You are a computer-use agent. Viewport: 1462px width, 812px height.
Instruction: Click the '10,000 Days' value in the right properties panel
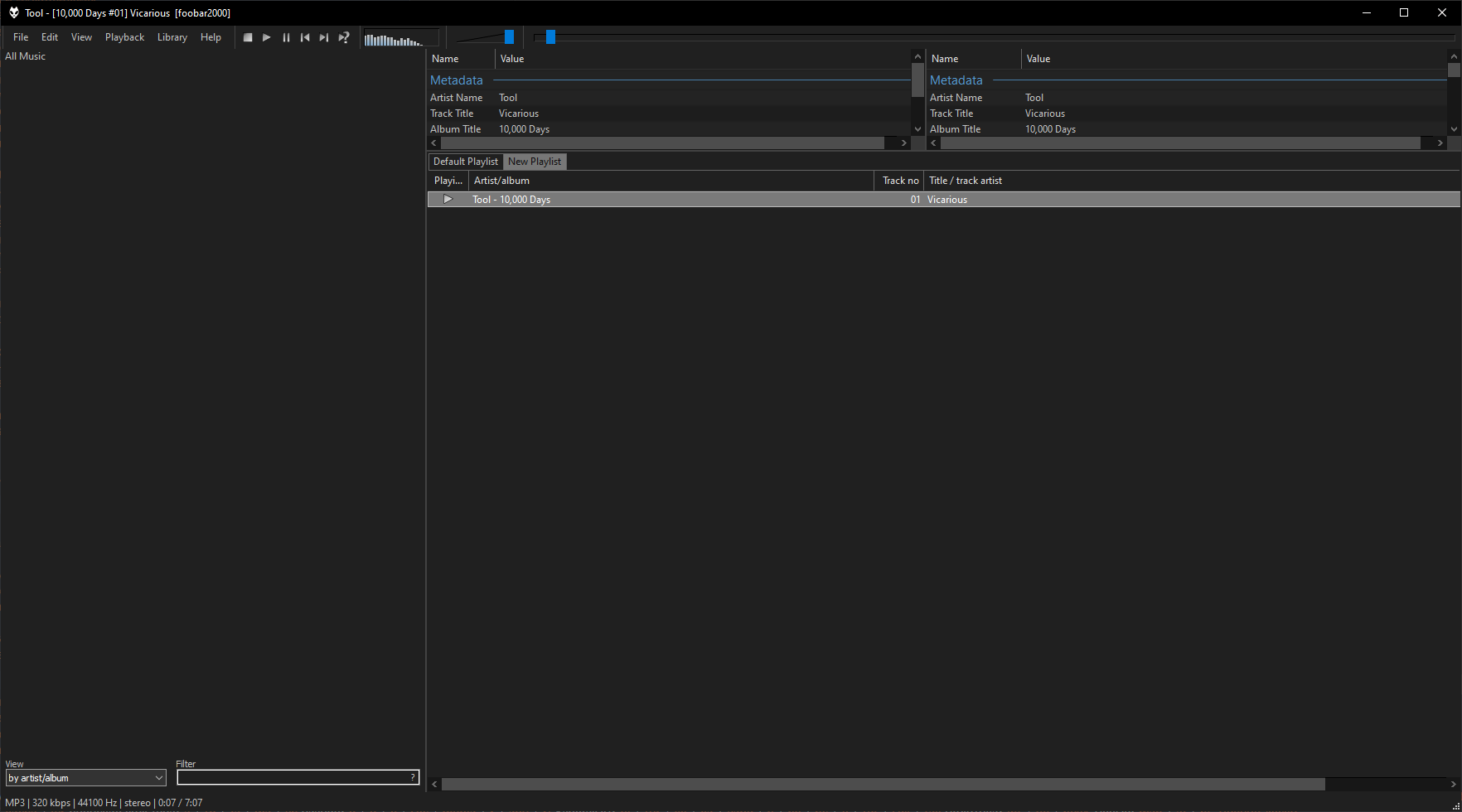1050,129
